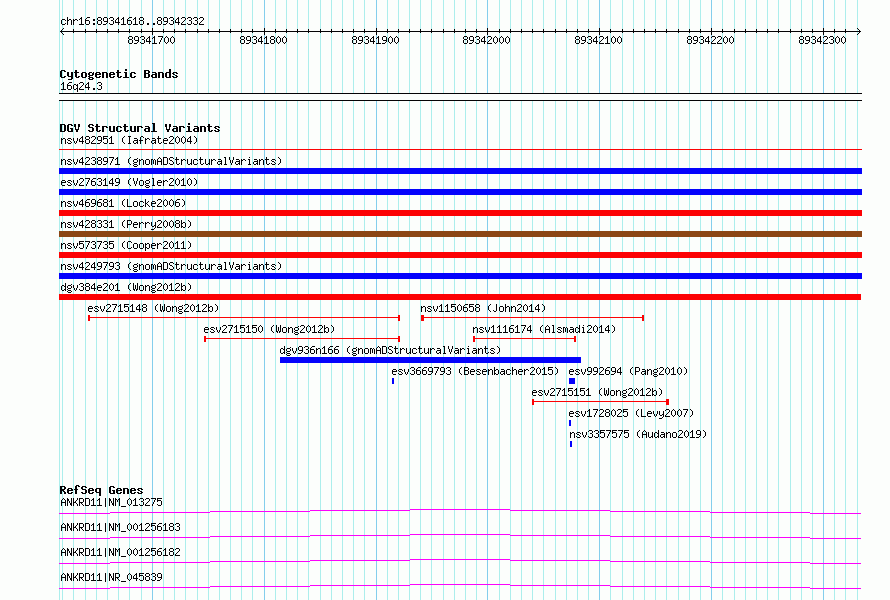Click ruler position 89342000

coord(486,40)
